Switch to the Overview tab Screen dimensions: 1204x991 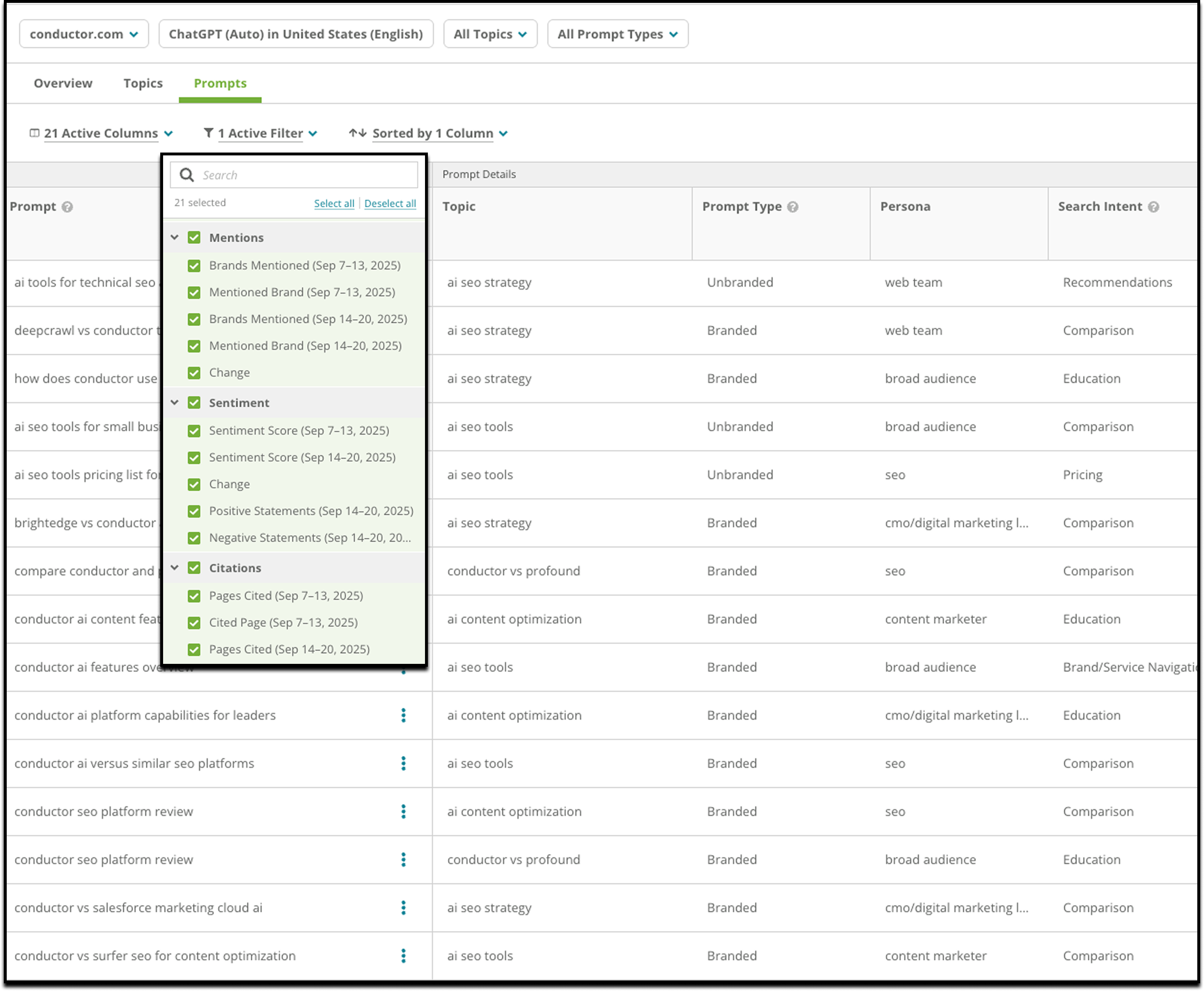click(x=63, y=83)
